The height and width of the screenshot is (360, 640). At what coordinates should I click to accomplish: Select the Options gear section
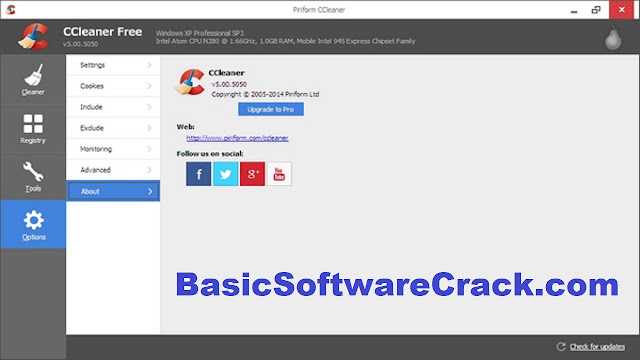[33, 224]
